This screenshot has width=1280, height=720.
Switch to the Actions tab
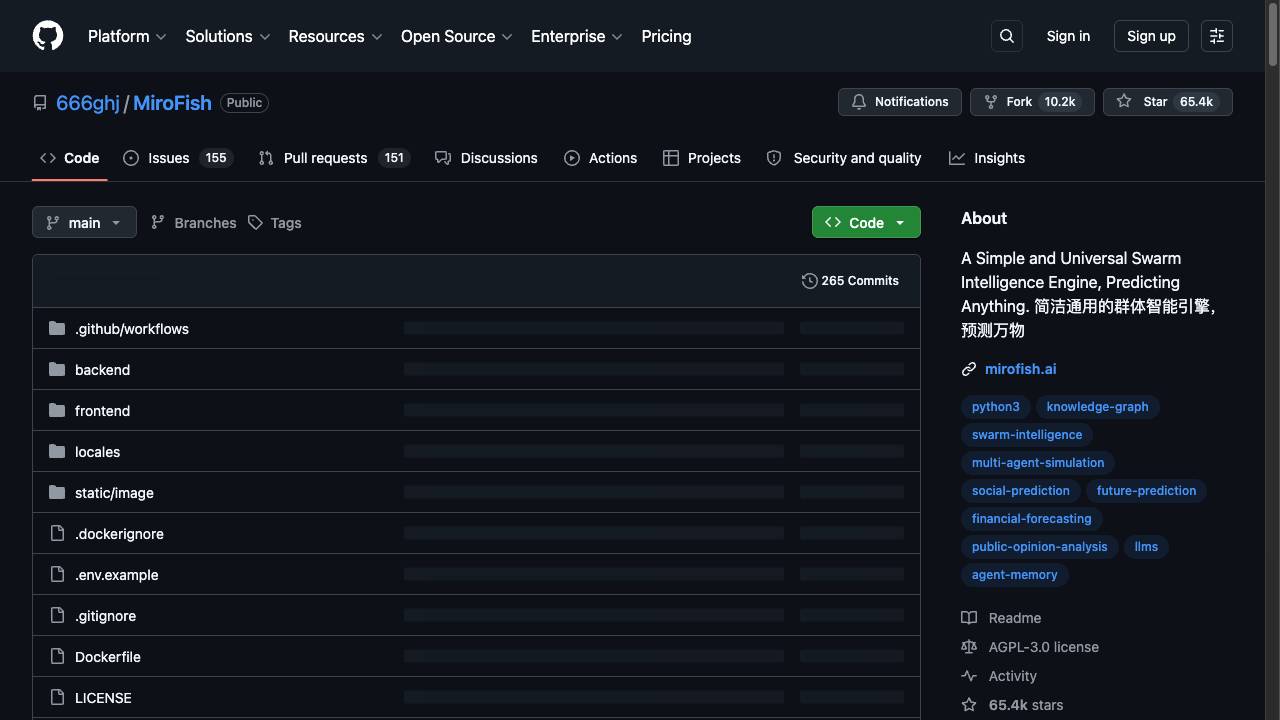pos(600,158)
